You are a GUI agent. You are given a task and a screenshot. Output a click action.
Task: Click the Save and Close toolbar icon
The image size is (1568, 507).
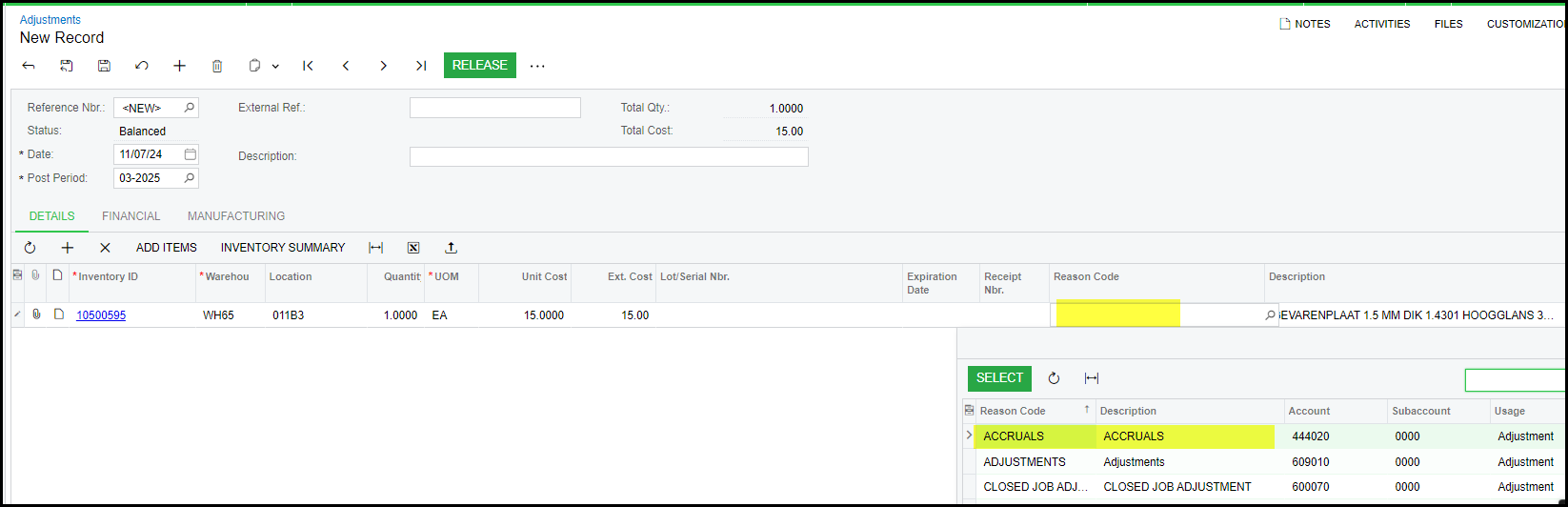(67, 66)
